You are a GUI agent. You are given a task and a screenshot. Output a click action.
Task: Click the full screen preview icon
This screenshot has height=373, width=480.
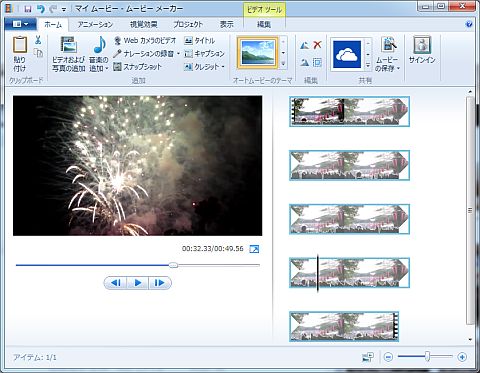254,249
